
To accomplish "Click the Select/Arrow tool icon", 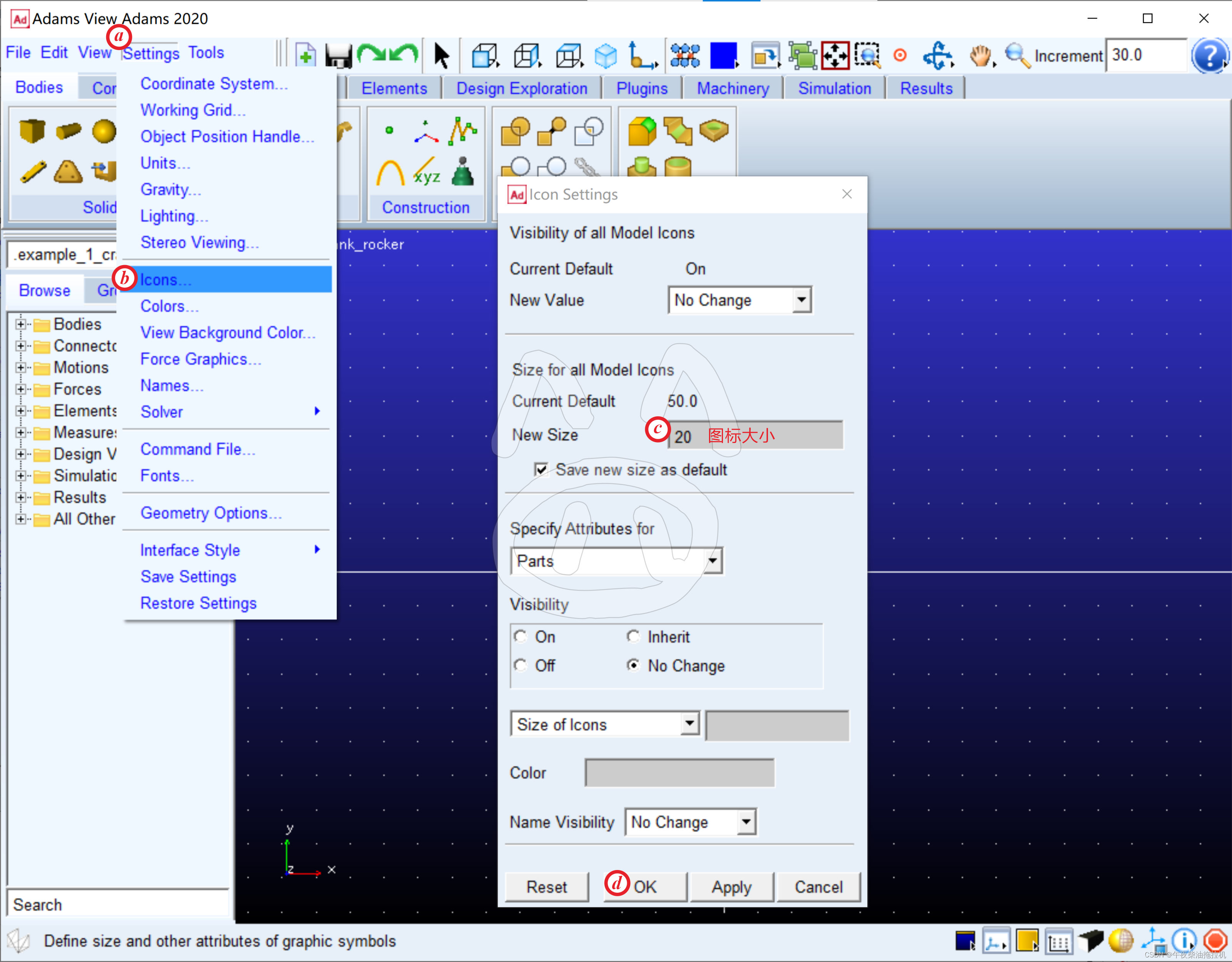I will coord(441,55).
